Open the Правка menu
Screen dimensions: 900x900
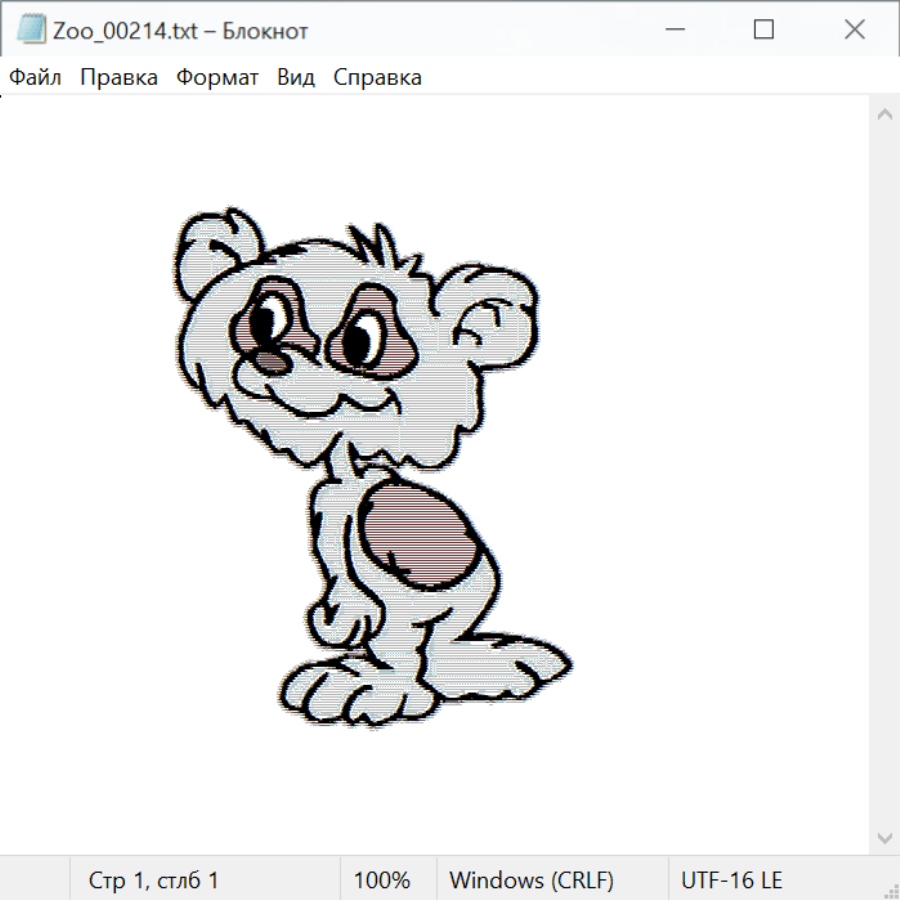click(118, 78)
